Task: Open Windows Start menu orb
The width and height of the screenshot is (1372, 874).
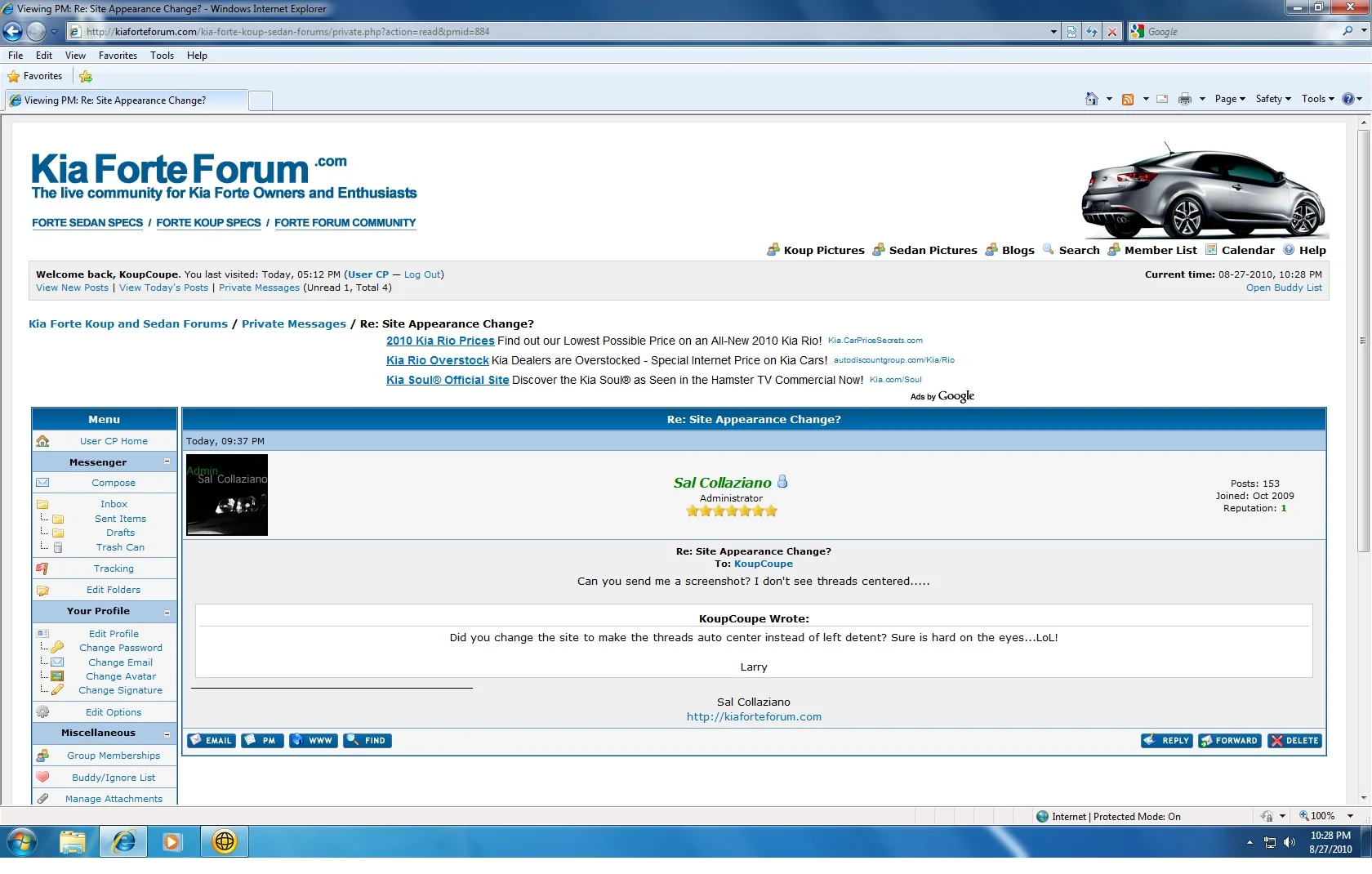Action: point(22,841)
